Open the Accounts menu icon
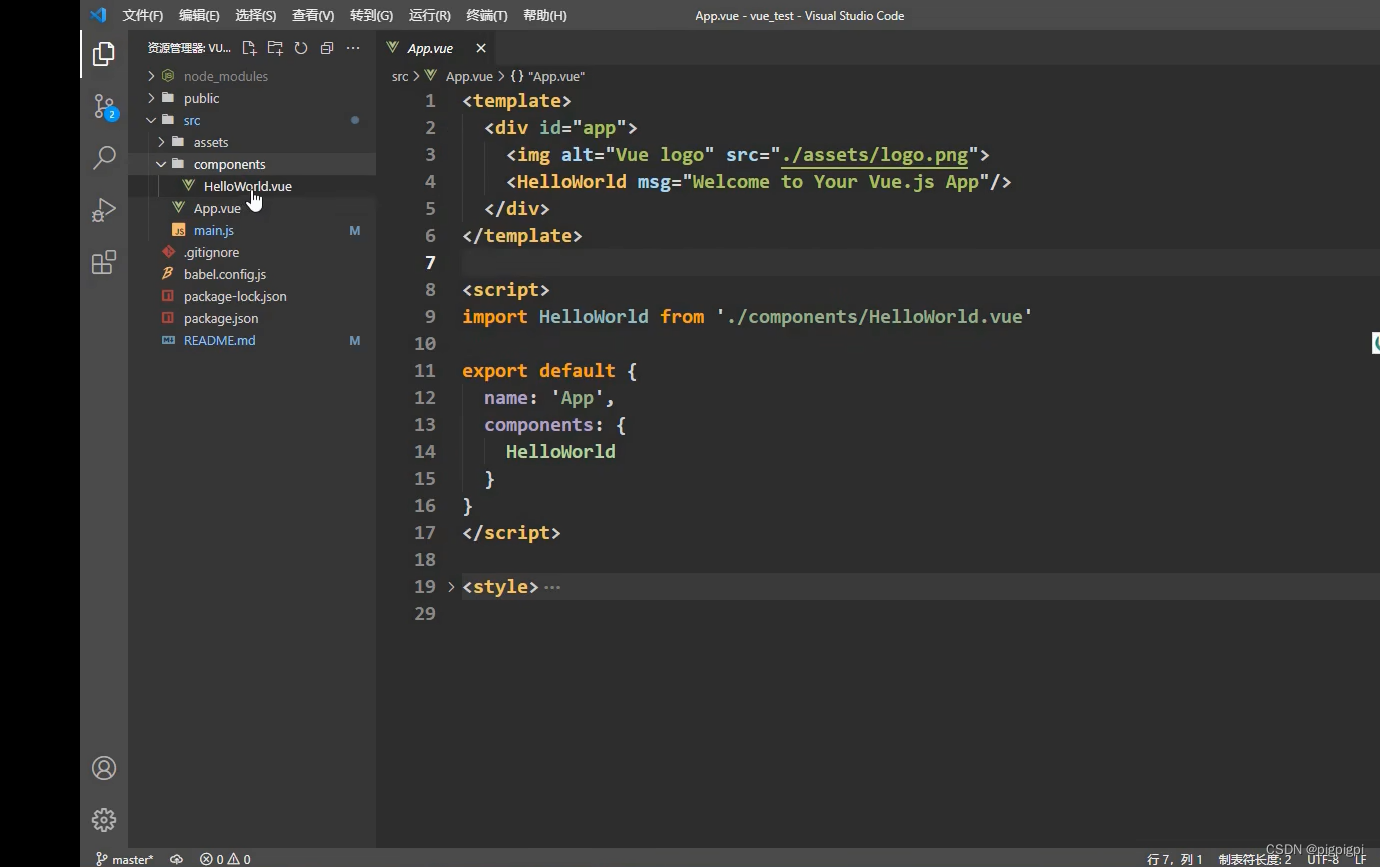The image size is (1380, 867). 104,768
